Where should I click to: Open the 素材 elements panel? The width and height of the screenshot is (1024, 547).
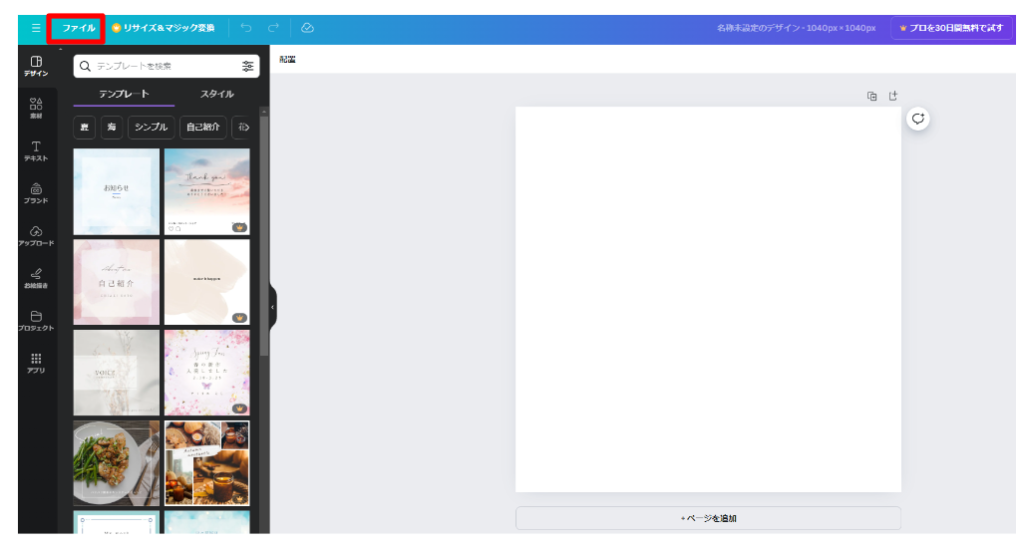point(36,108)
